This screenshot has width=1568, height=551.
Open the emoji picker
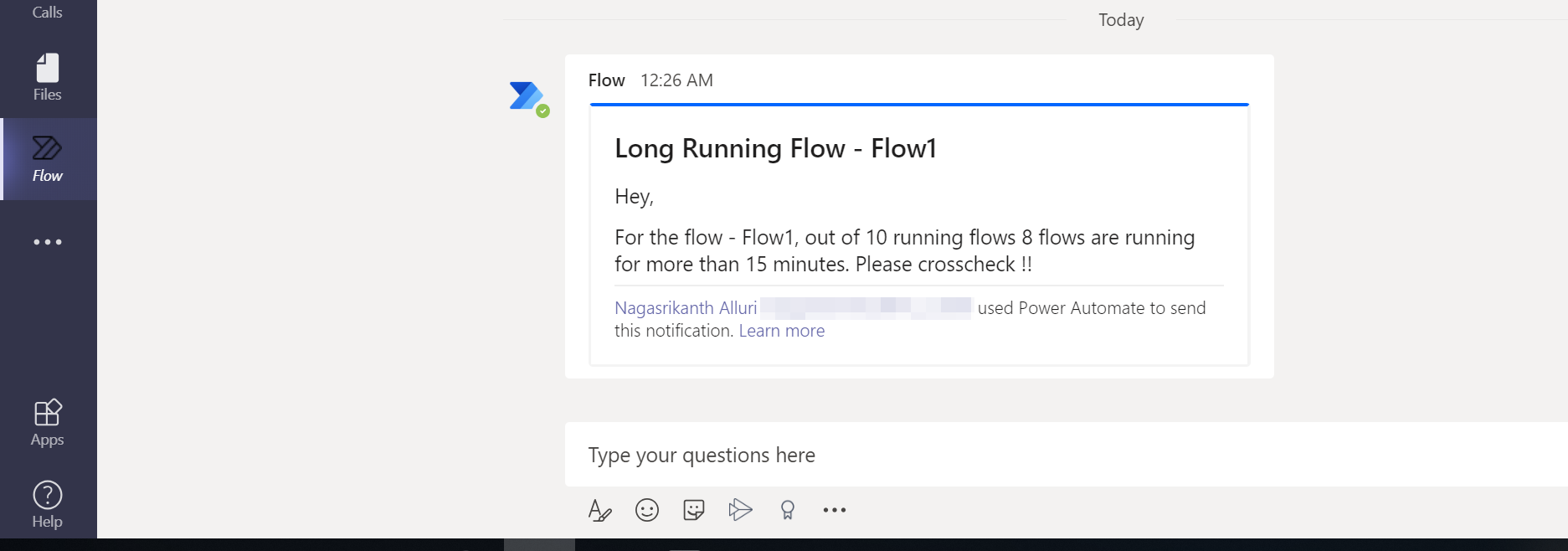(647, 510)
